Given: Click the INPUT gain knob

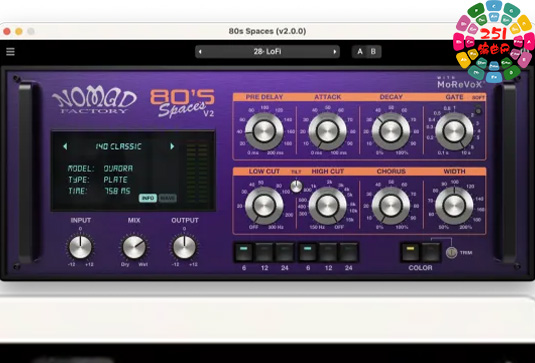Looking at the screenshot, I should click(x=80, y=247).
